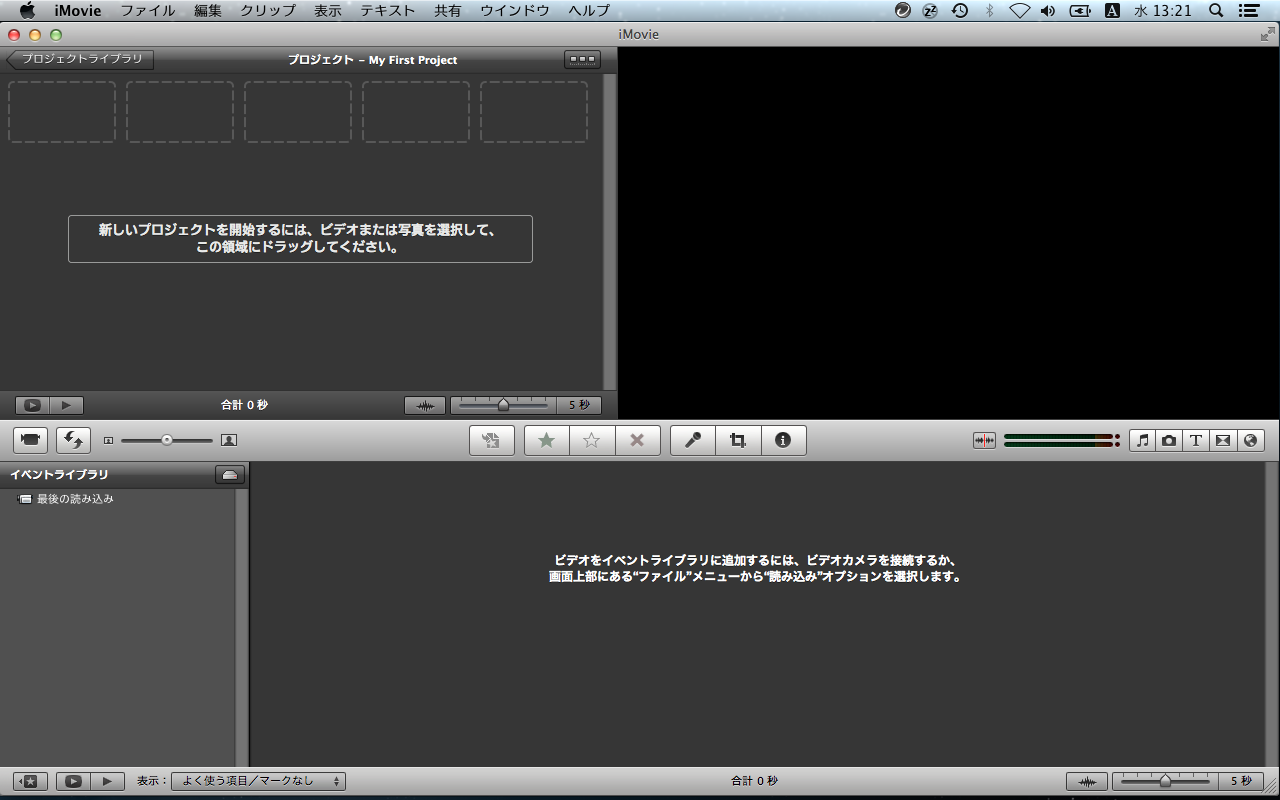Screen dimensions: 1280x800
Task: Swap Events and Projects areas
Action: click(x=74, y=439)
